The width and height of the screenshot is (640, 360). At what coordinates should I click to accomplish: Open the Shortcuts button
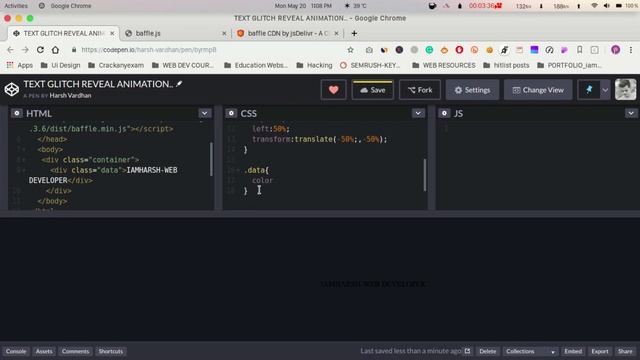111,351
